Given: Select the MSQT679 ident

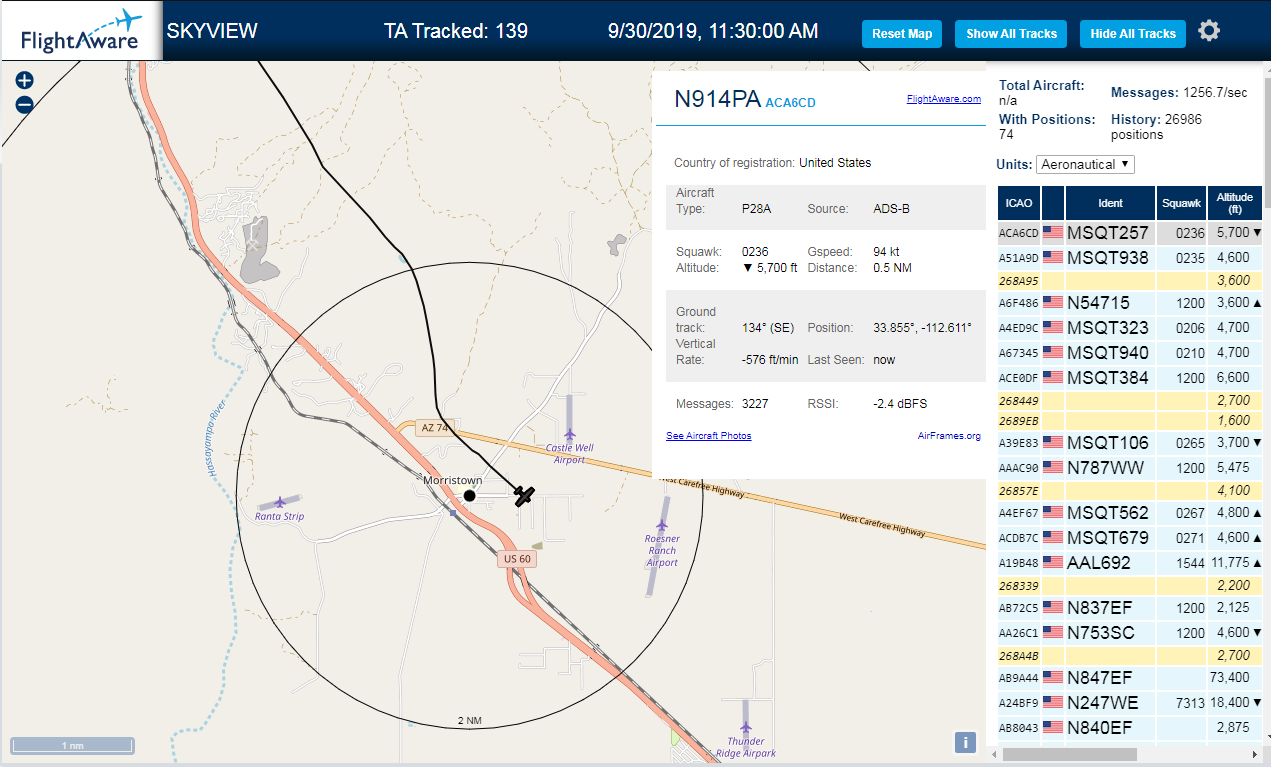Looking at the screenshot, I should (1108, 537).
